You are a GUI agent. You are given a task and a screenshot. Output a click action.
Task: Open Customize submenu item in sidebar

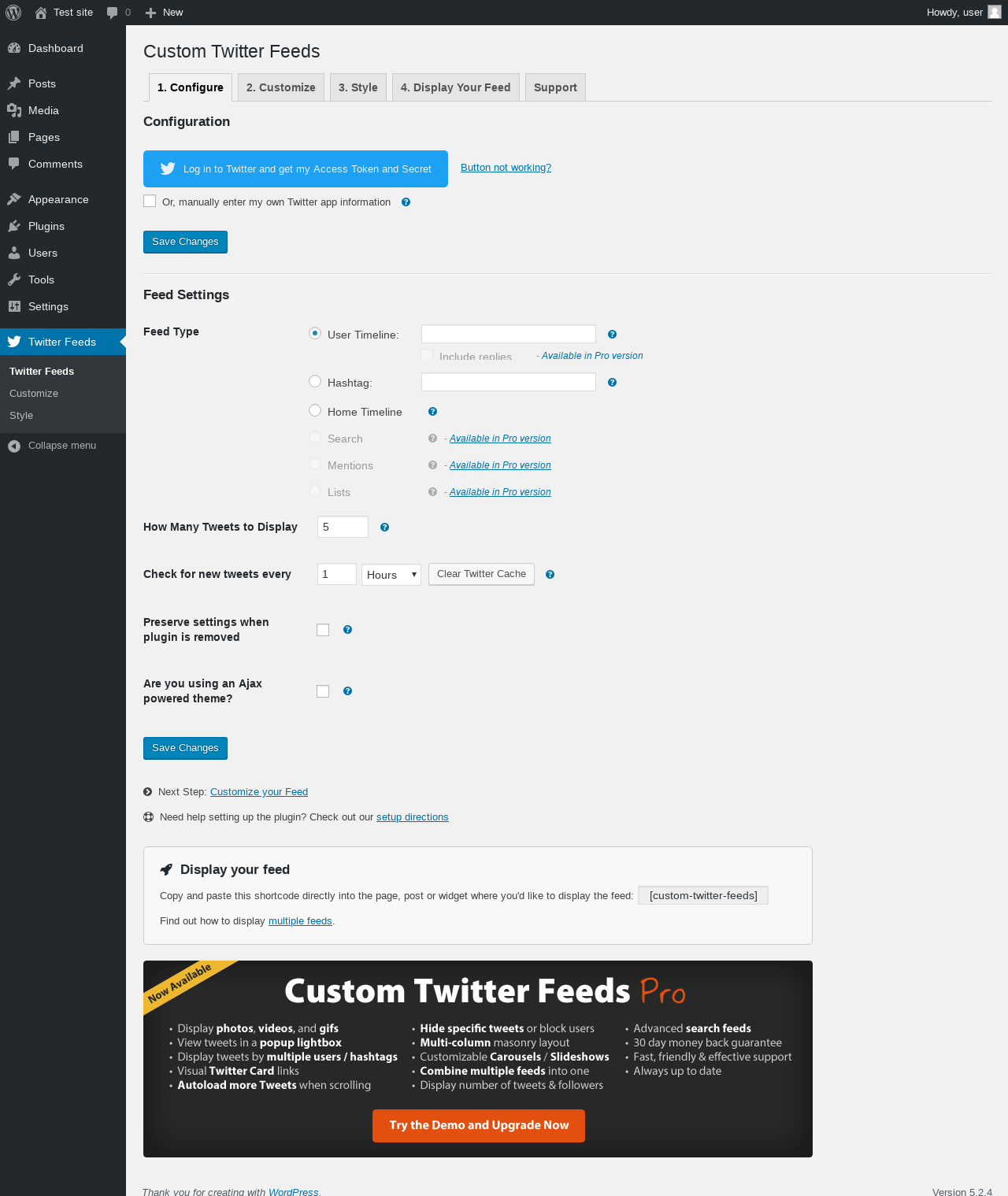pos(34,394)
